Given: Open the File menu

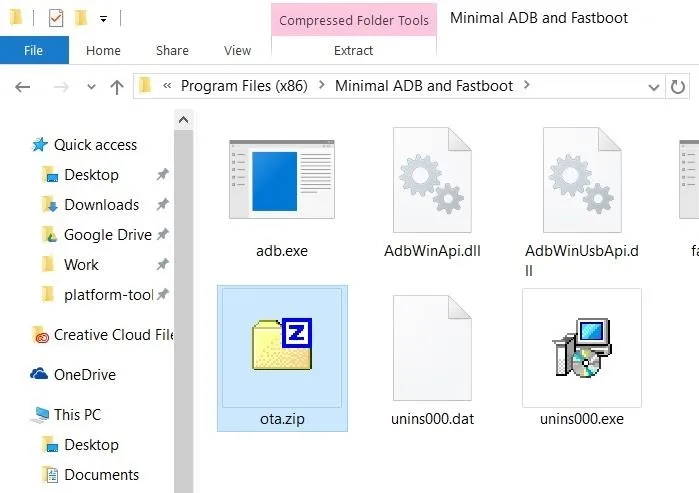Looking at the screenshot, I should (x=34, y=50).
